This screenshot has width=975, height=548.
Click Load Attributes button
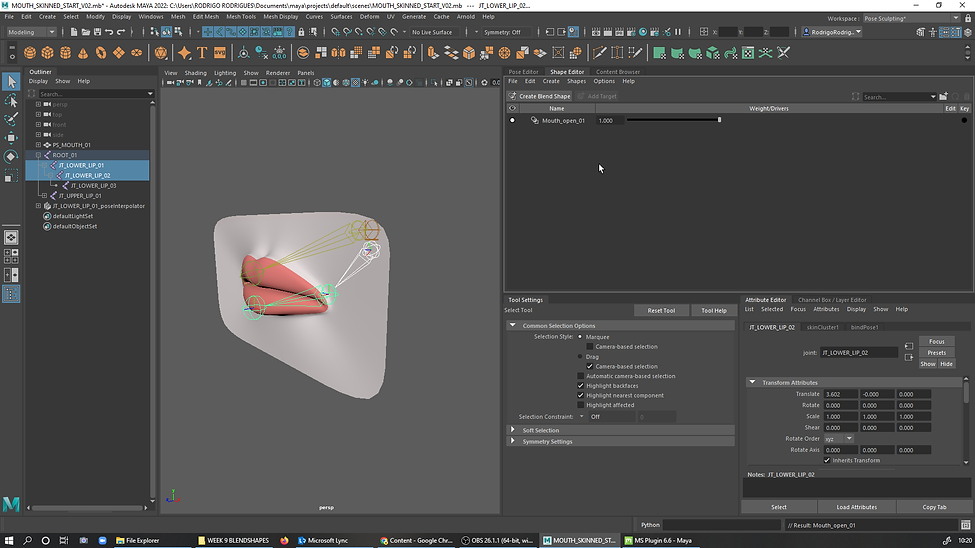tap(856, 507)
